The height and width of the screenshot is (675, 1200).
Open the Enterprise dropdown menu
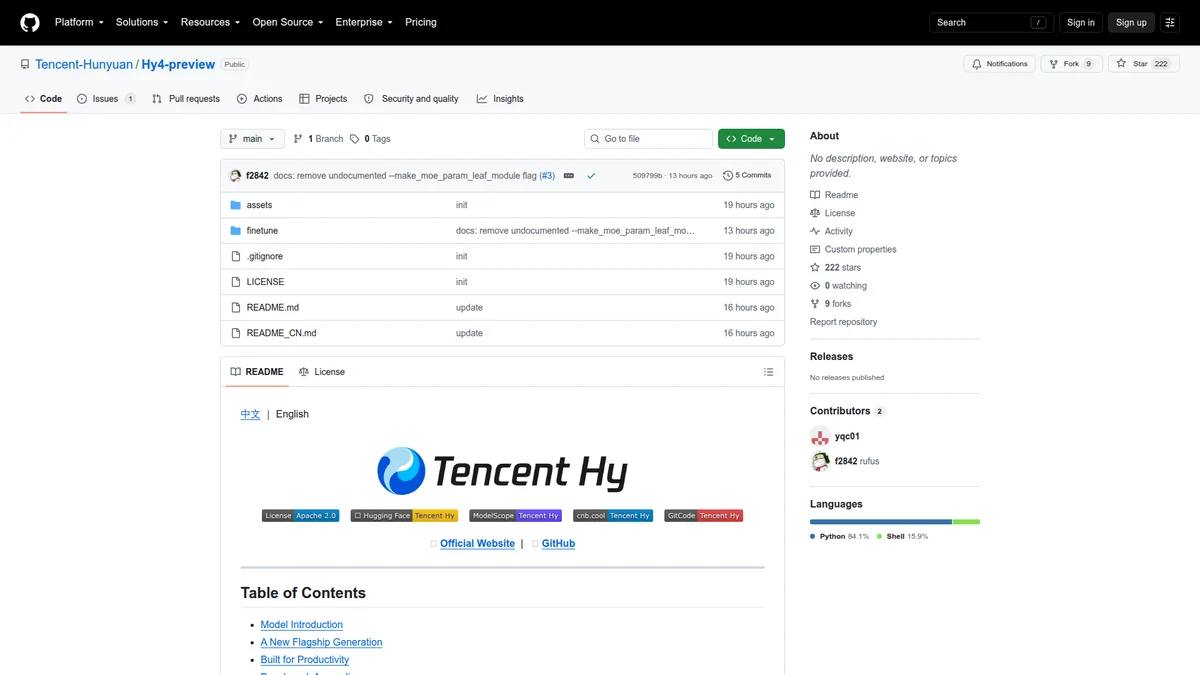(364, 22)
